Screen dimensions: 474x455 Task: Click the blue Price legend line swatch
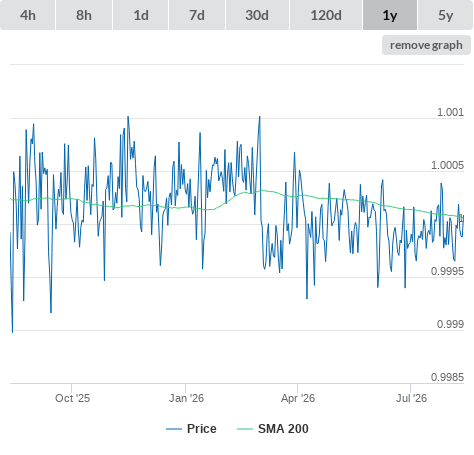coord(174,429)
